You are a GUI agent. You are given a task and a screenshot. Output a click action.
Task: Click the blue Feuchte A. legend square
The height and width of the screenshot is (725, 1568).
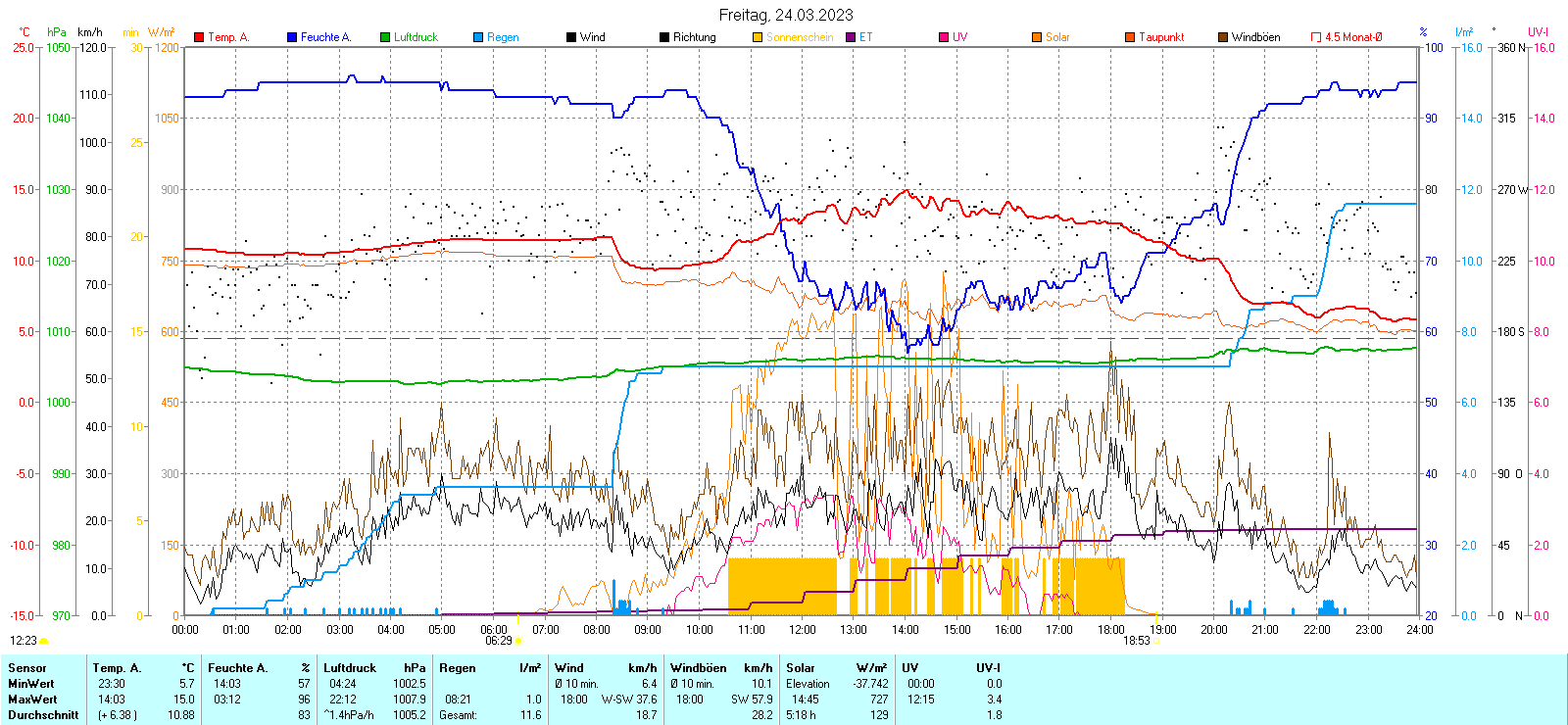(292, 37)
